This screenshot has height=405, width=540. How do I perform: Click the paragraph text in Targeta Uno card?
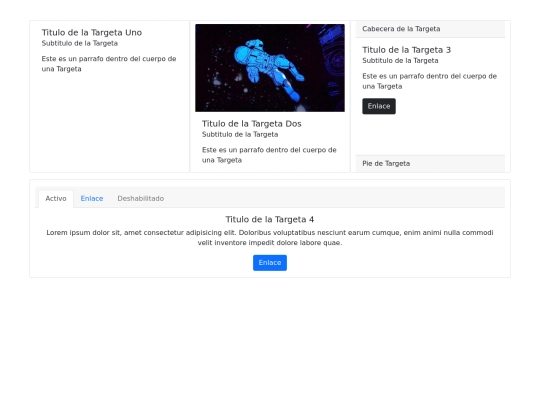point(109,64)
